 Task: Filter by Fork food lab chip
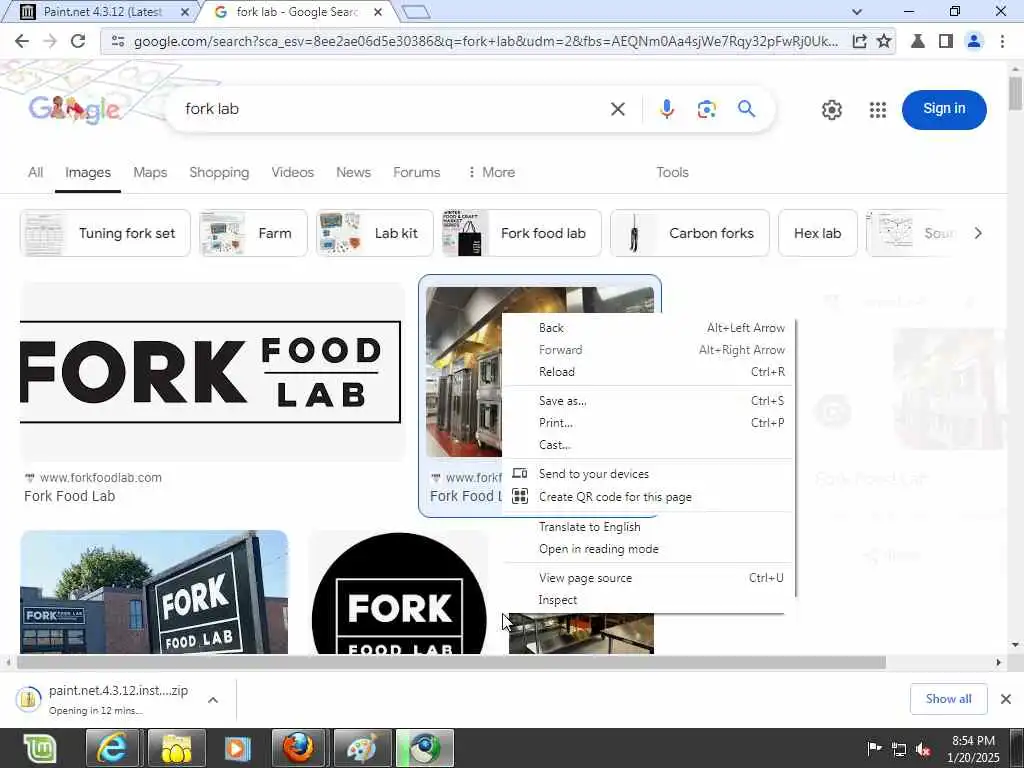[x=521, y=233]
